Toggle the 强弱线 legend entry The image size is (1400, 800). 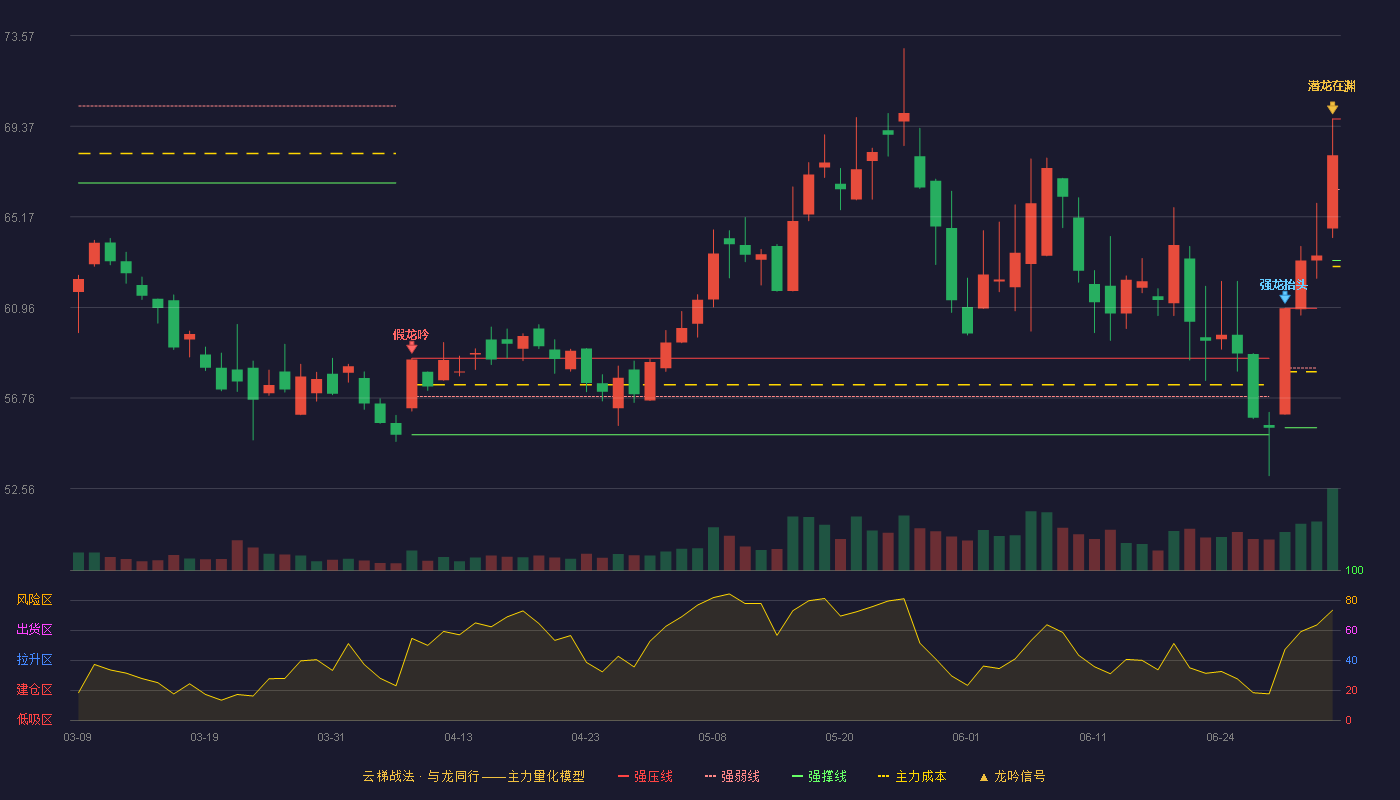[x=732, y=776]
